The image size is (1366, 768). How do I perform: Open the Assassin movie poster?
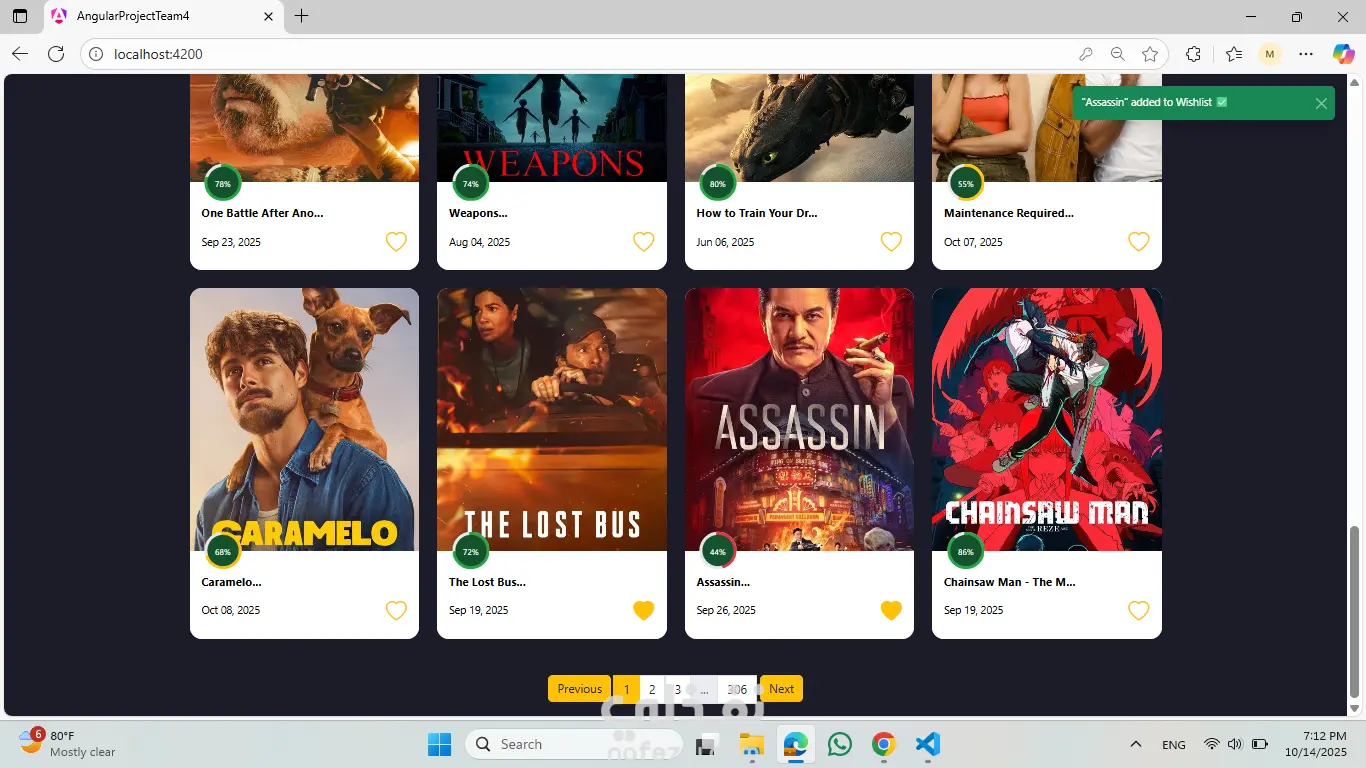click(x=799, y=419)
